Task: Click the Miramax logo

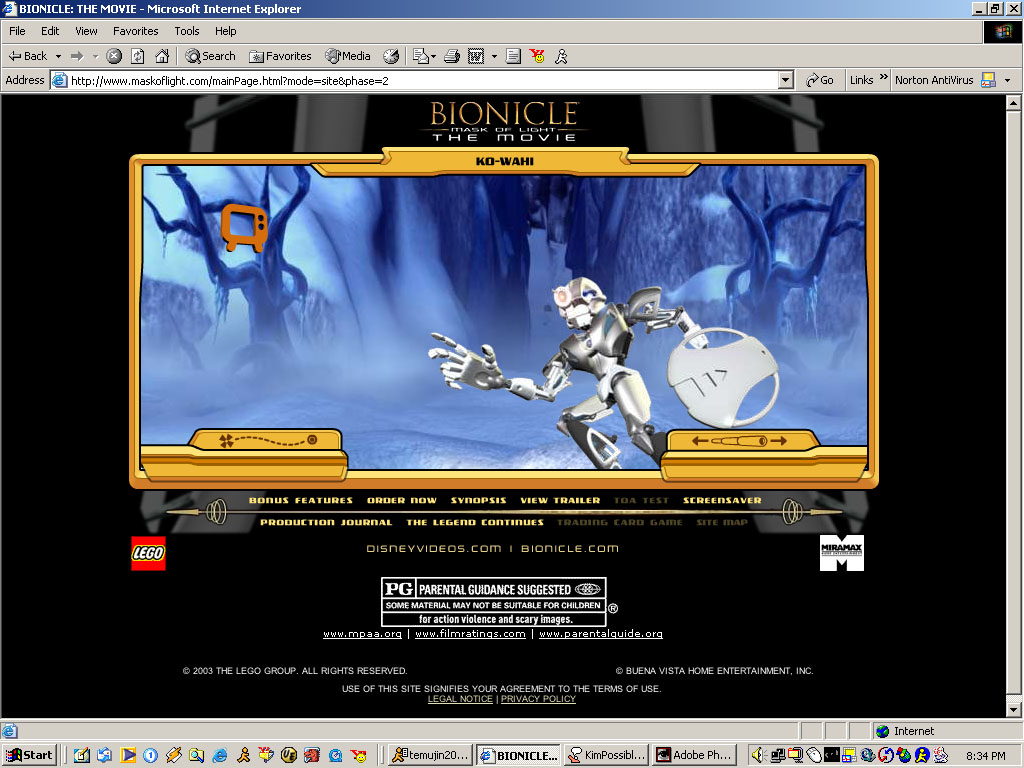Action: pyautogui.click(x=842, y=553)
